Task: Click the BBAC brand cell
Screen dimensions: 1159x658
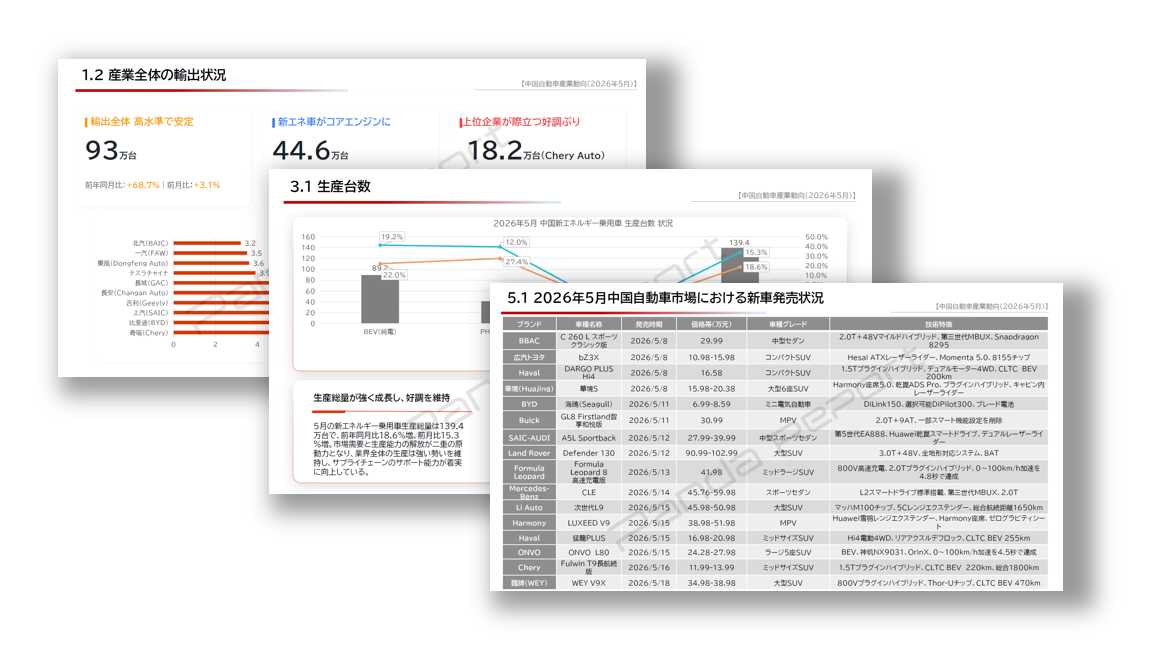Action: coord(529,341)
